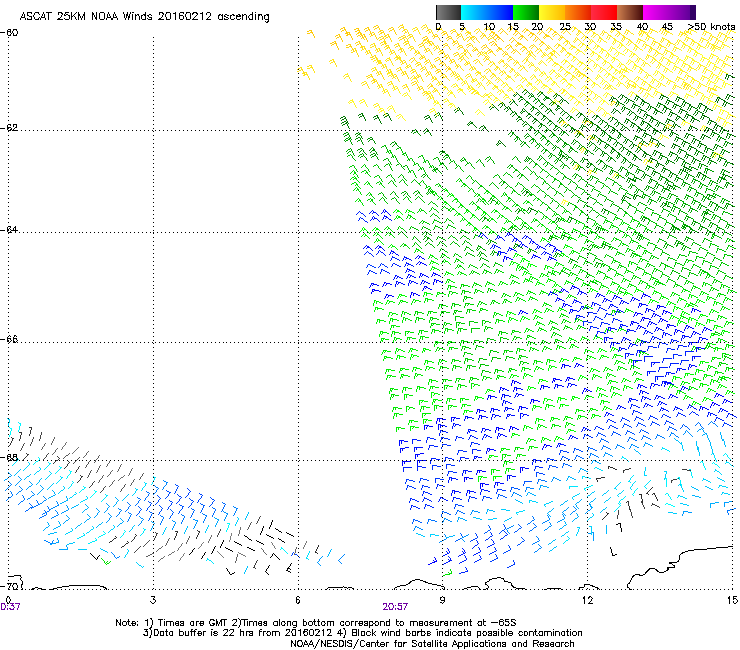Click the cyan-blue 5-15 knots legend swatch
Image resolution: width=740 pixels, height=650 pixels.
coord(487,12)
